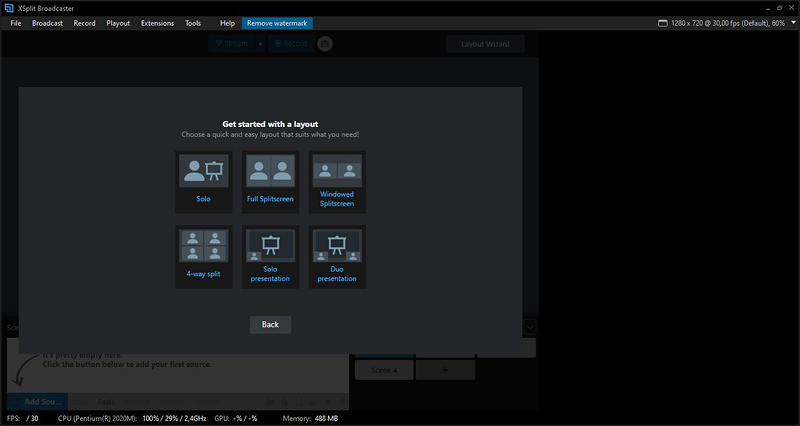The height and width of the screenshot is (426, 800).
Task: Select the Full Splitscreen layout
Action: click(x=270, y=182)
